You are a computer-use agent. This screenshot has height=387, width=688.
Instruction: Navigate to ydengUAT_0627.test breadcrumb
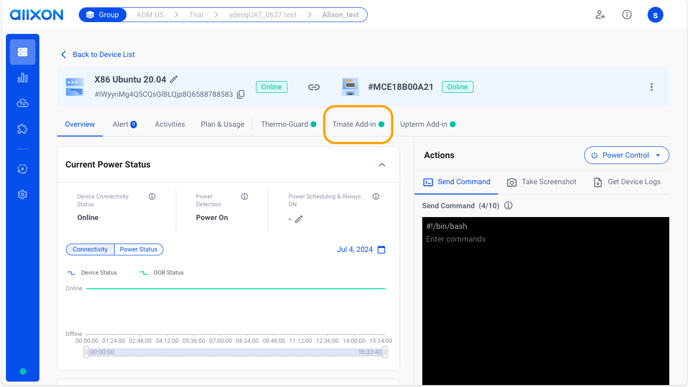262,15
